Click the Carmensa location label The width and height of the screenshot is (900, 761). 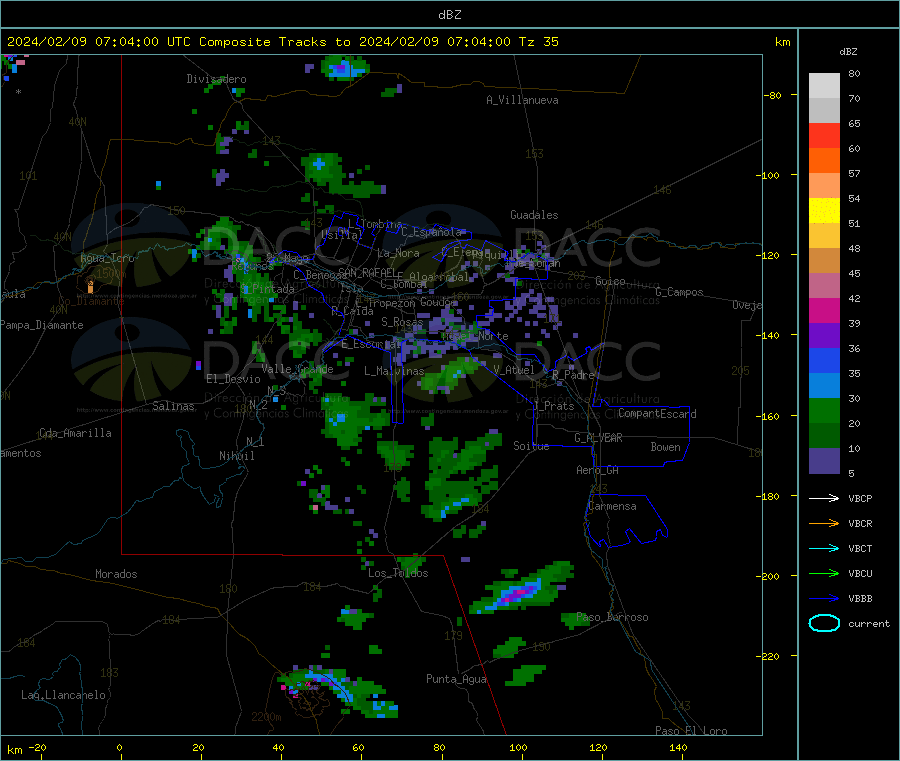(612, 506)
